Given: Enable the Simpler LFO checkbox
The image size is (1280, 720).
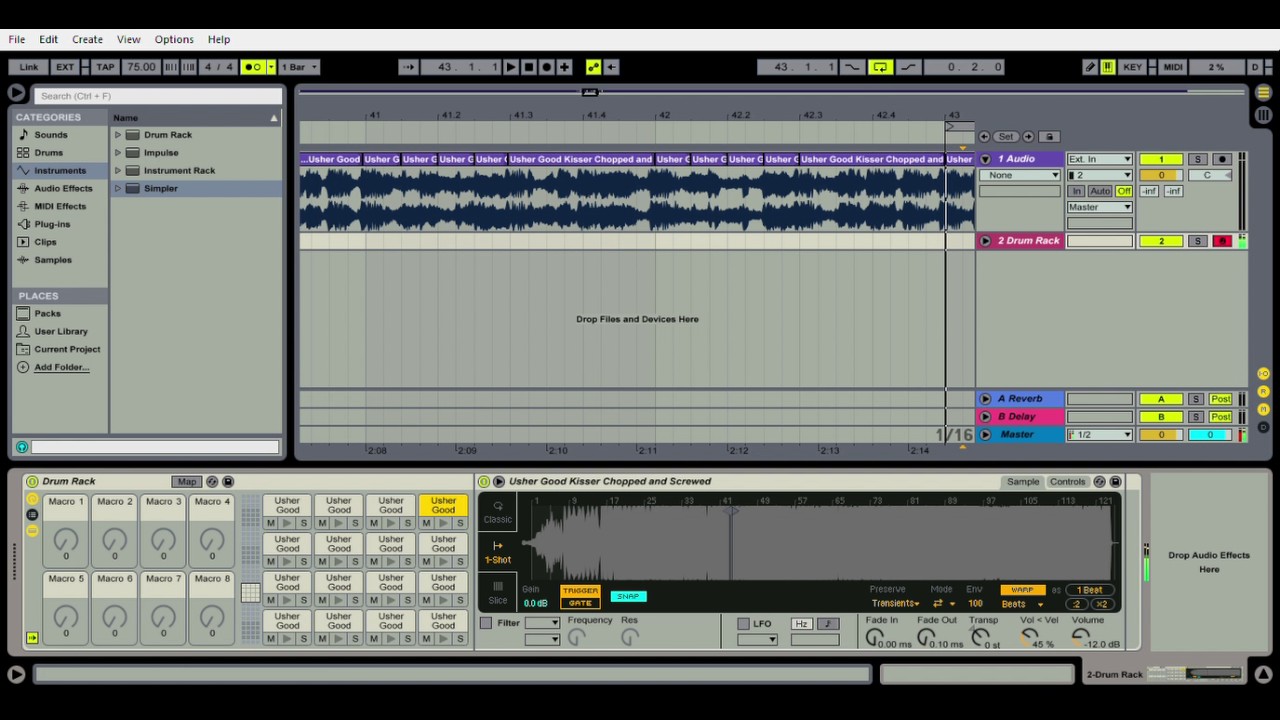Looking at the screenshot, I should click(x=743, y=623).
